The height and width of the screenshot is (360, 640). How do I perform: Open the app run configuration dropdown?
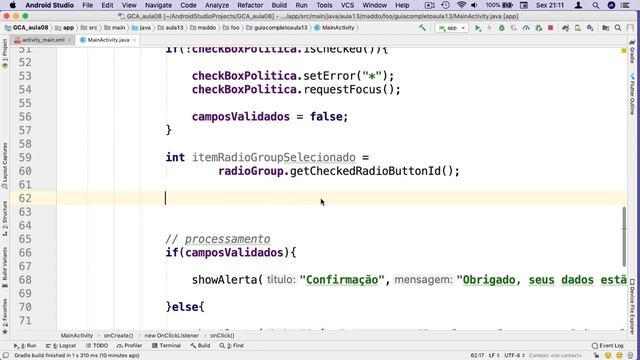click(452, 28)
